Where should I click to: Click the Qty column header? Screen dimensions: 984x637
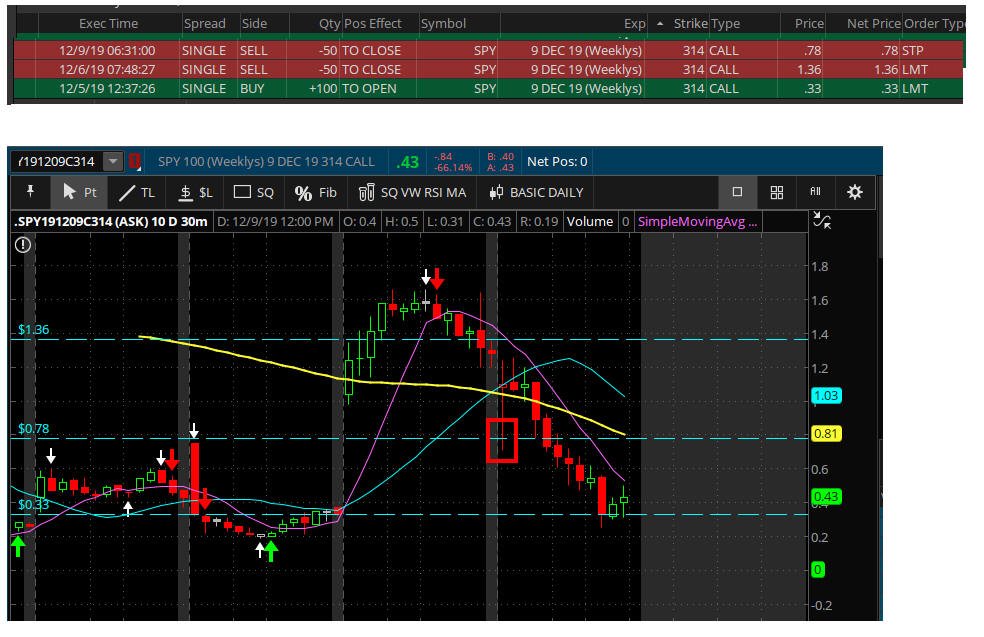pos(329,24)
